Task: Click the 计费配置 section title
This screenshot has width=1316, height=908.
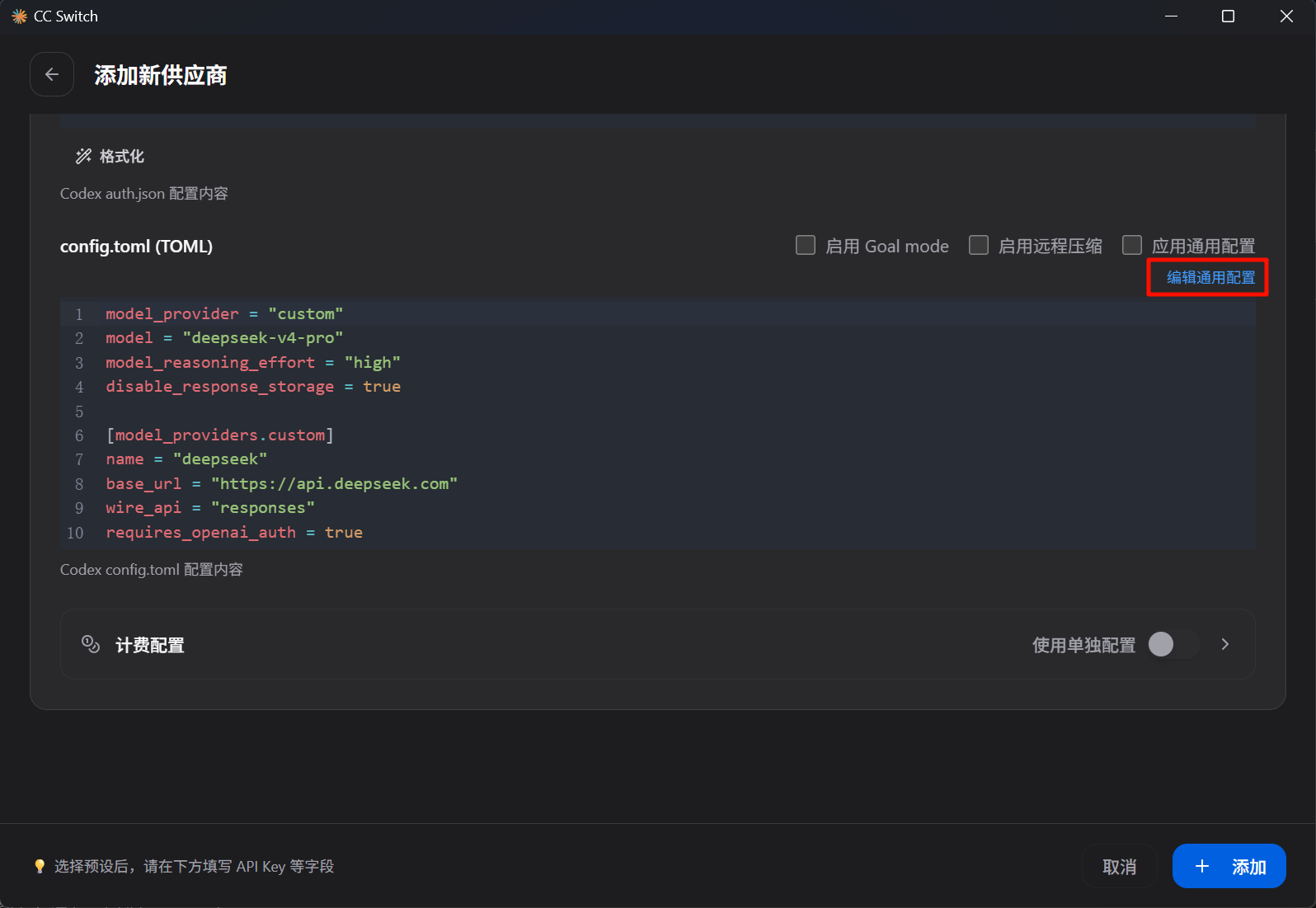Action: (x=150, y=645)
